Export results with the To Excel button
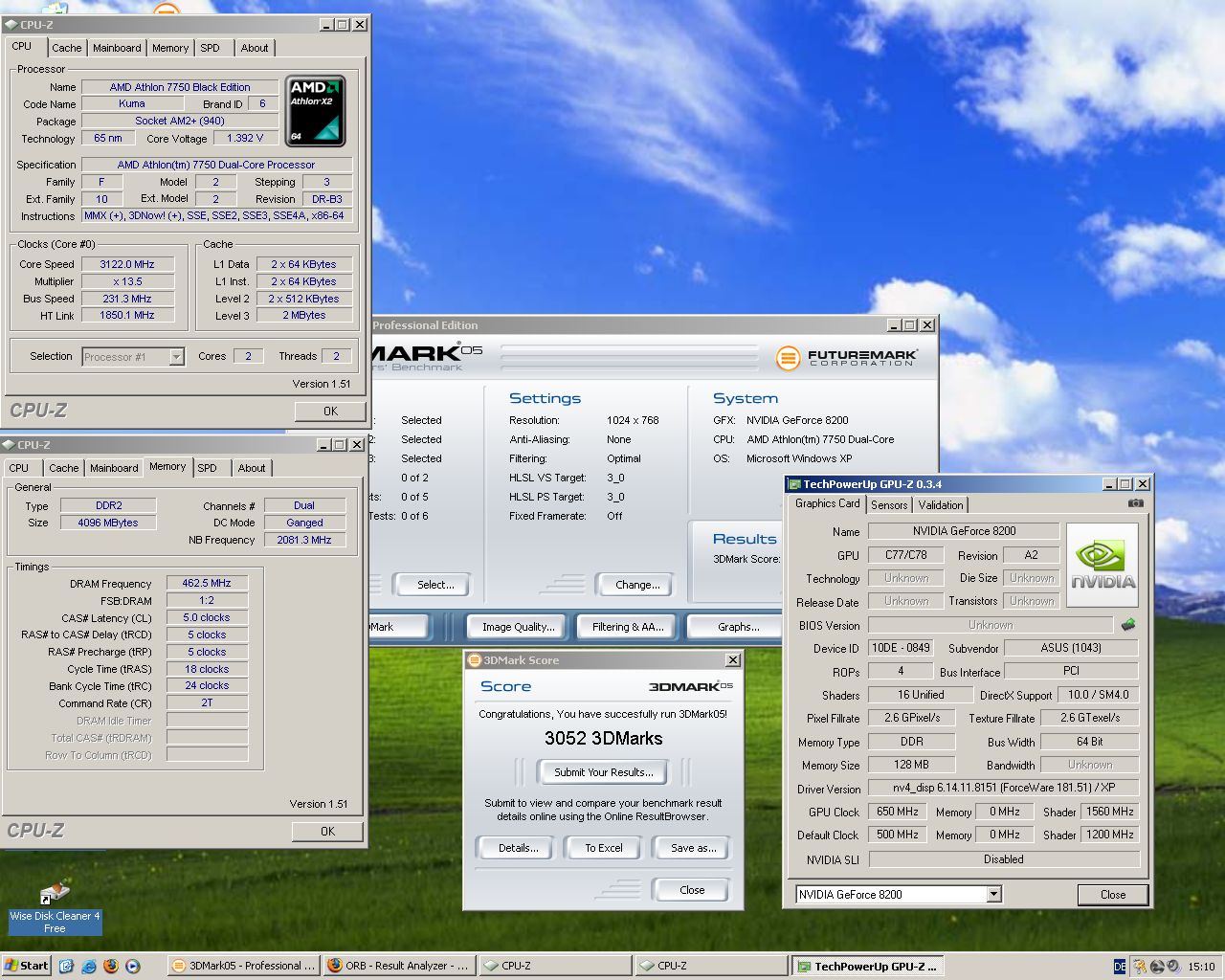The image size is (1225, 980). click(603, 848)
